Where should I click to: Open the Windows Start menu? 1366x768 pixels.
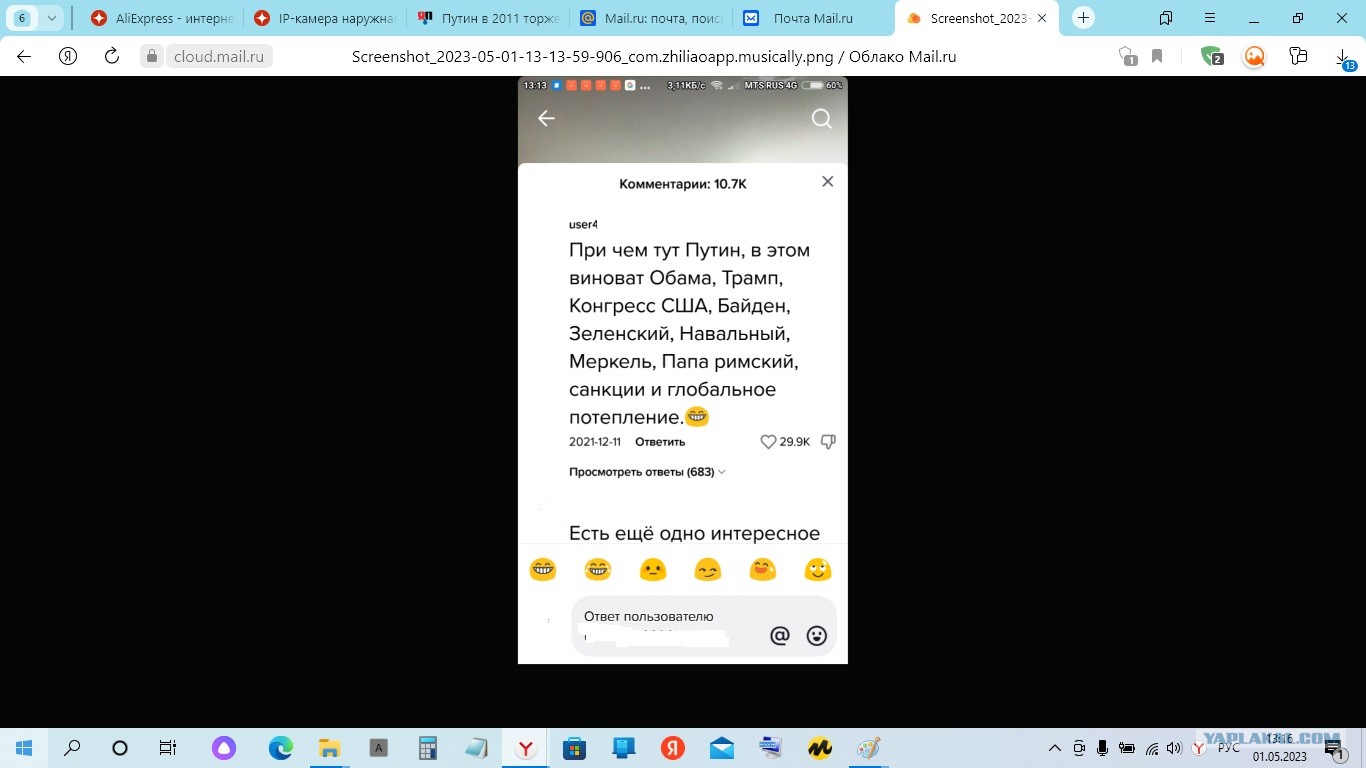24,748
